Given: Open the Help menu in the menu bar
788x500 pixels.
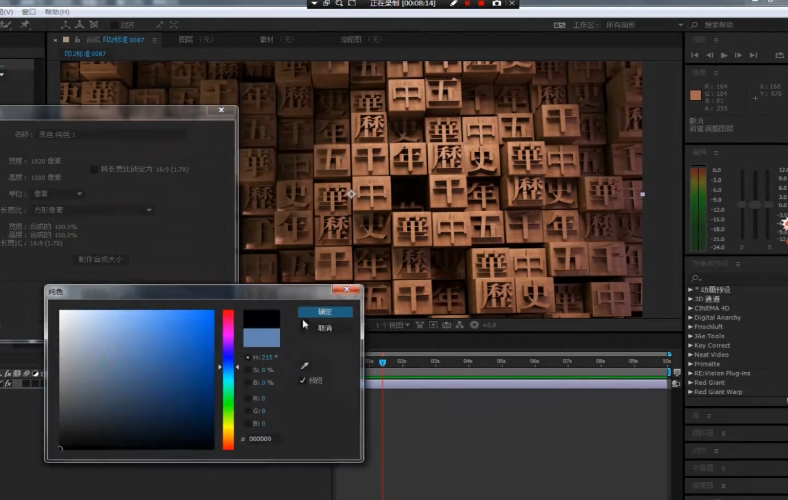Looking at the screenshot, I should pyautogui.click(x=58, y=11).
